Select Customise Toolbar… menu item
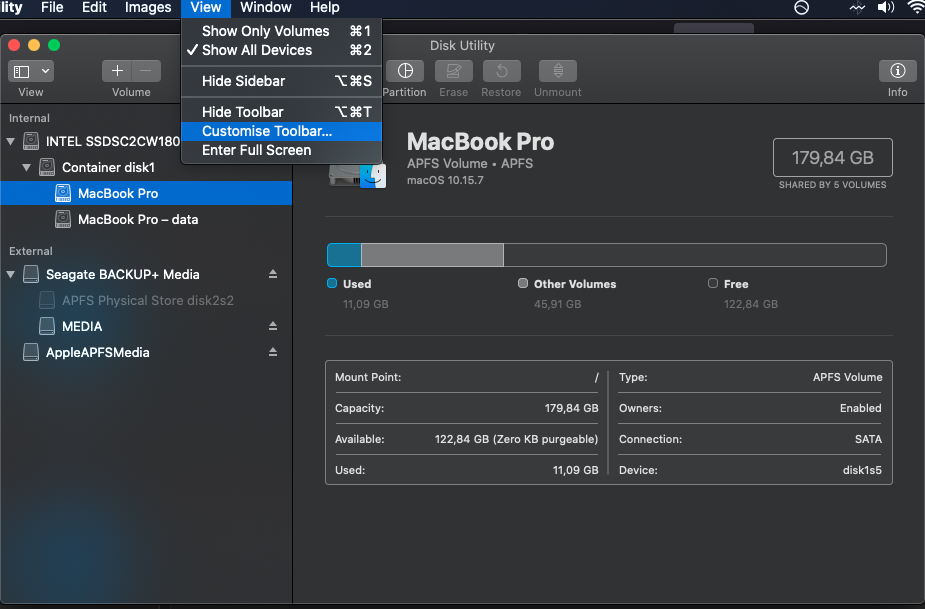 (282, 131)
